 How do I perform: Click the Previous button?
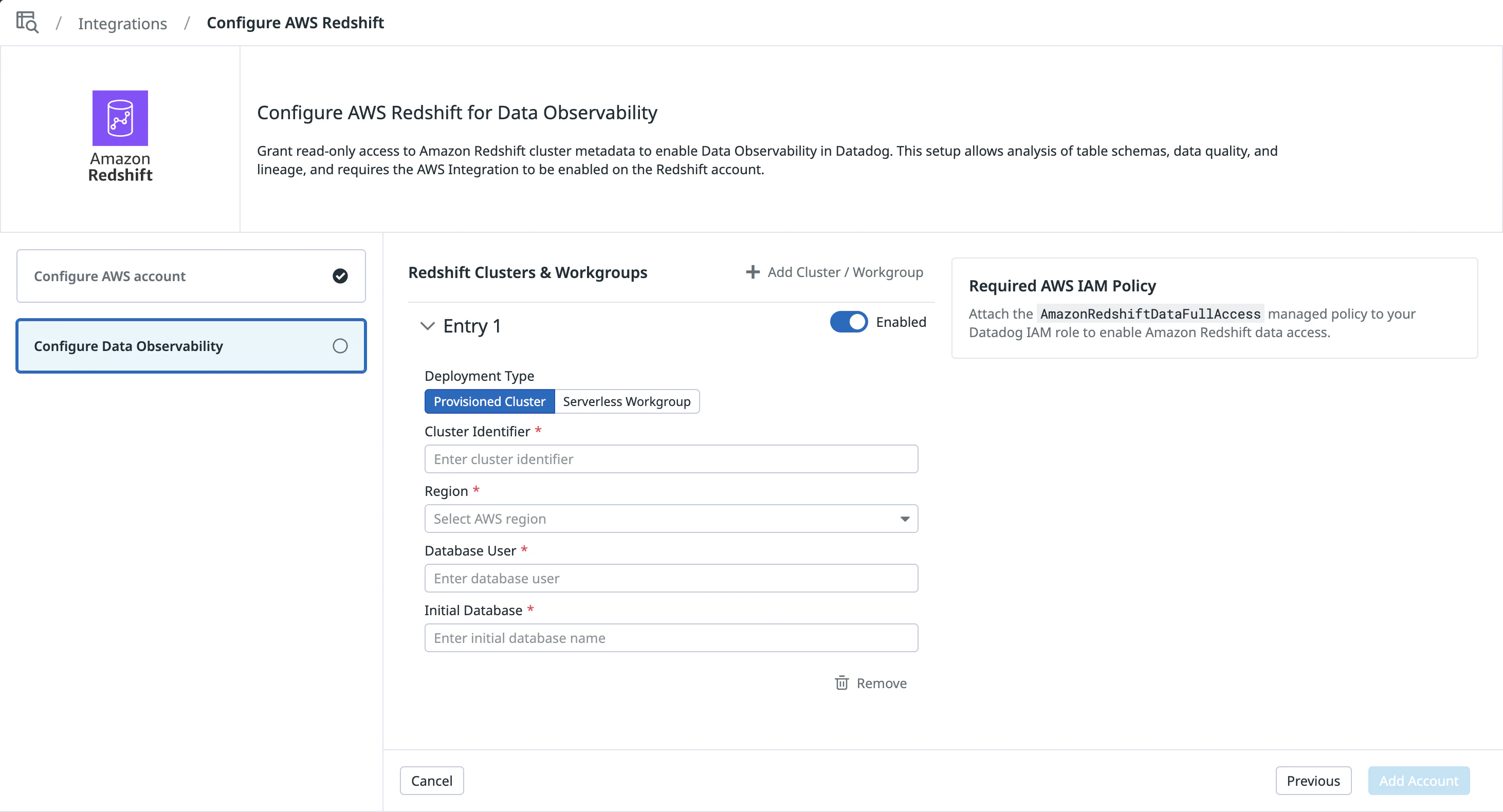pos(1313,781)
